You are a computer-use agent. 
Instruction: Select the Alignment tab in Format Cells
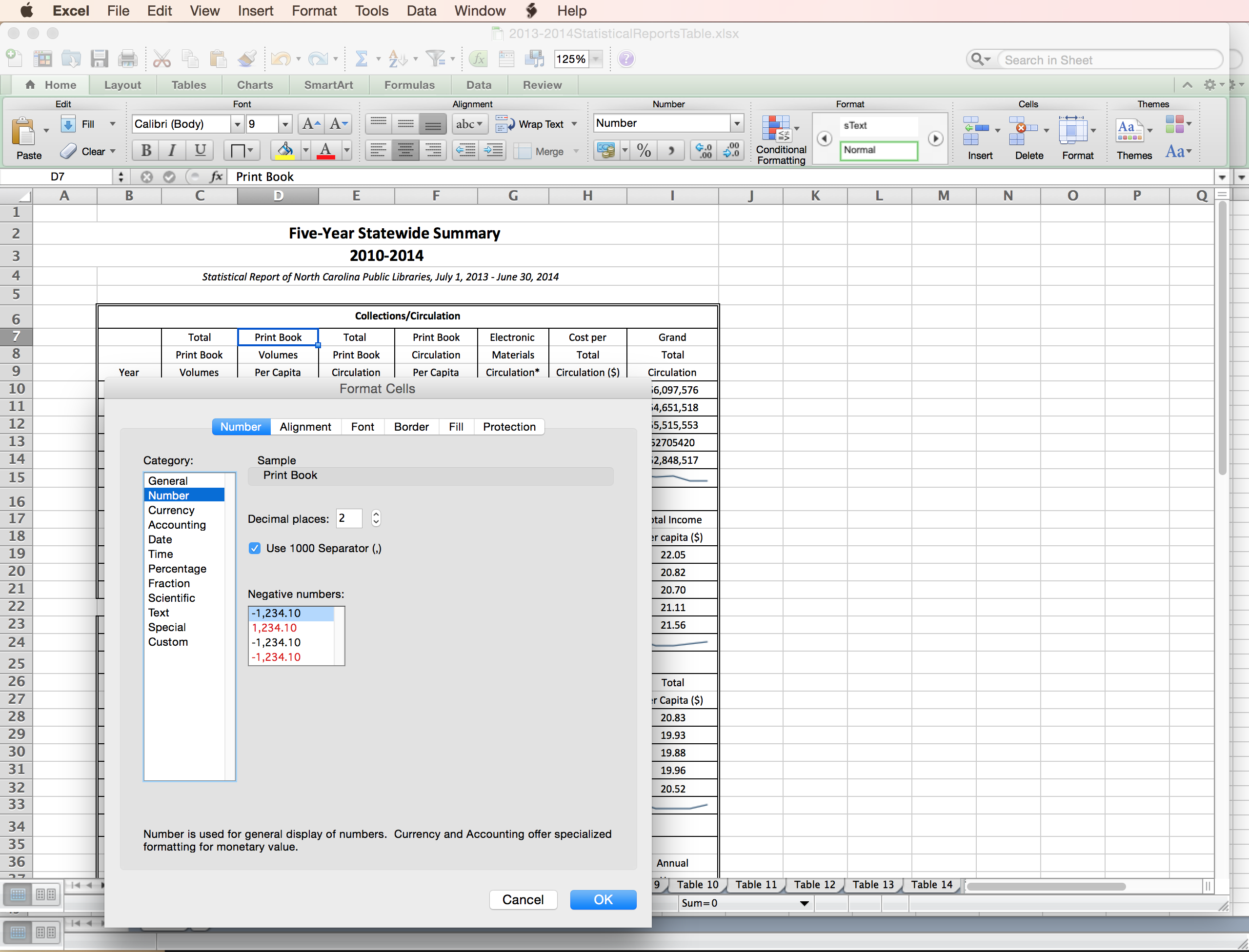(x=303, y=426)
